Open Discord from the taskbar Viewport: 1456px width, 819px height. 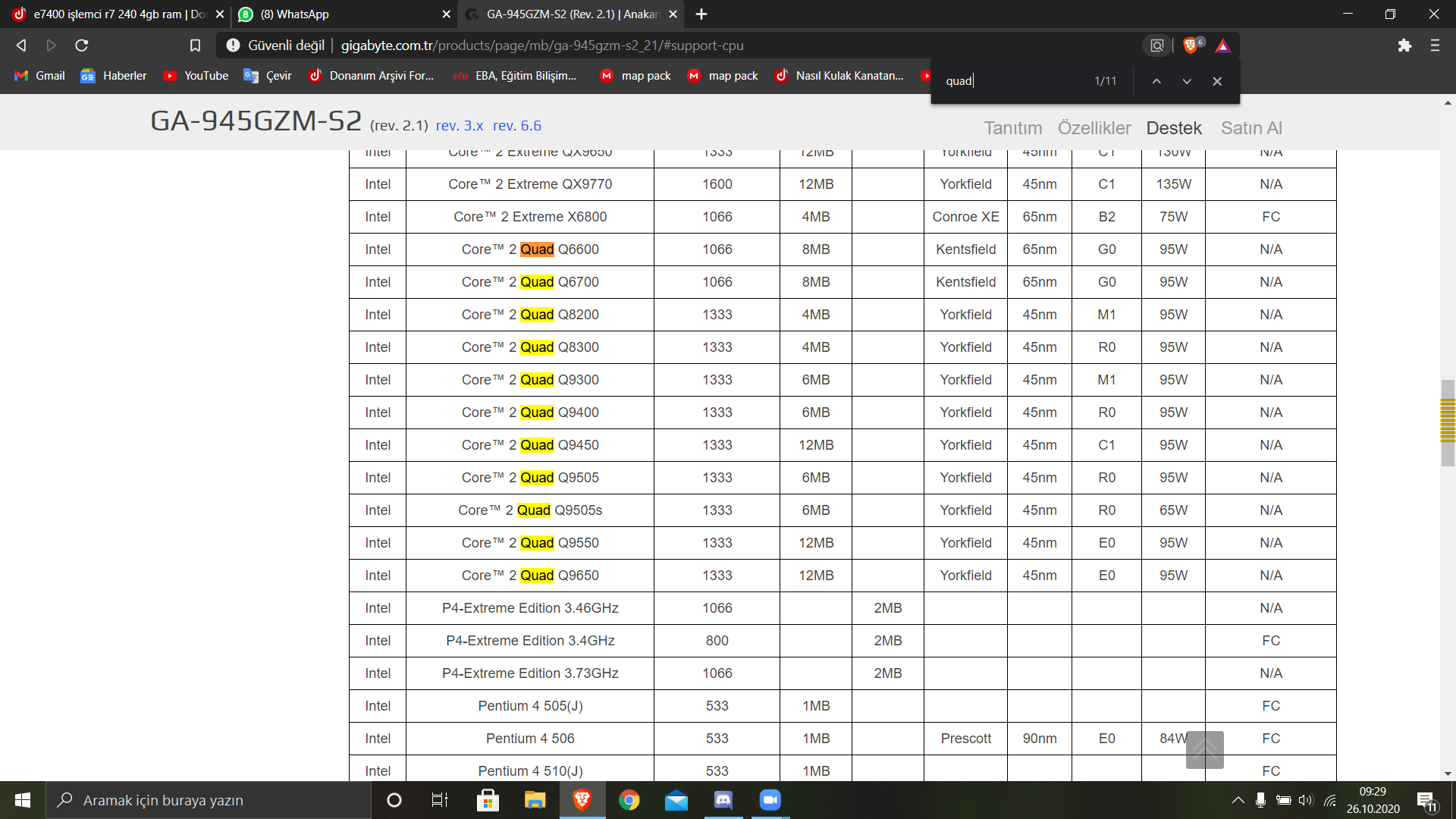point(723,800)
